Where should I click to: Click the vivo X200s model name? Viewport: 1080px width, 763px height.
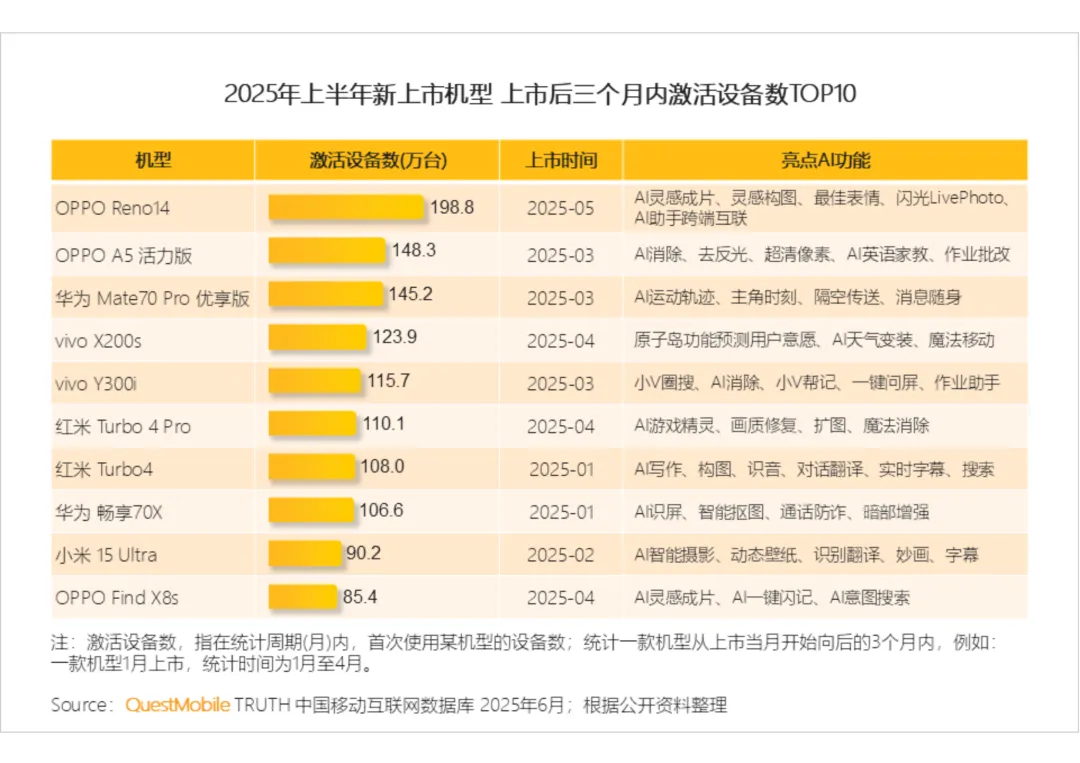pyautogui.click(x=98, y=341)
